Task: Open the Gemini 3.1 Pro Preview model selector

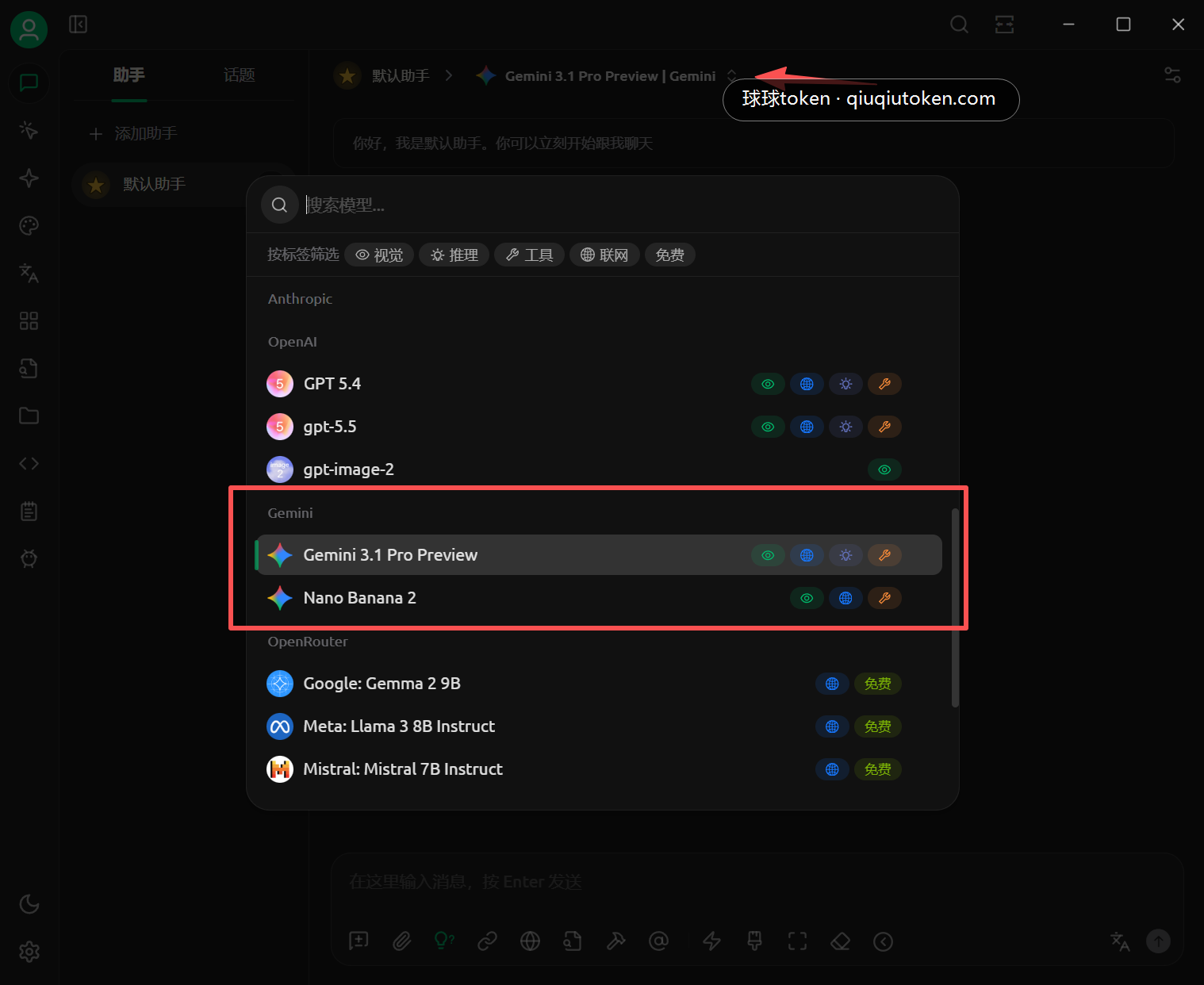Action: pyautogui.click(x=607, y=76)
